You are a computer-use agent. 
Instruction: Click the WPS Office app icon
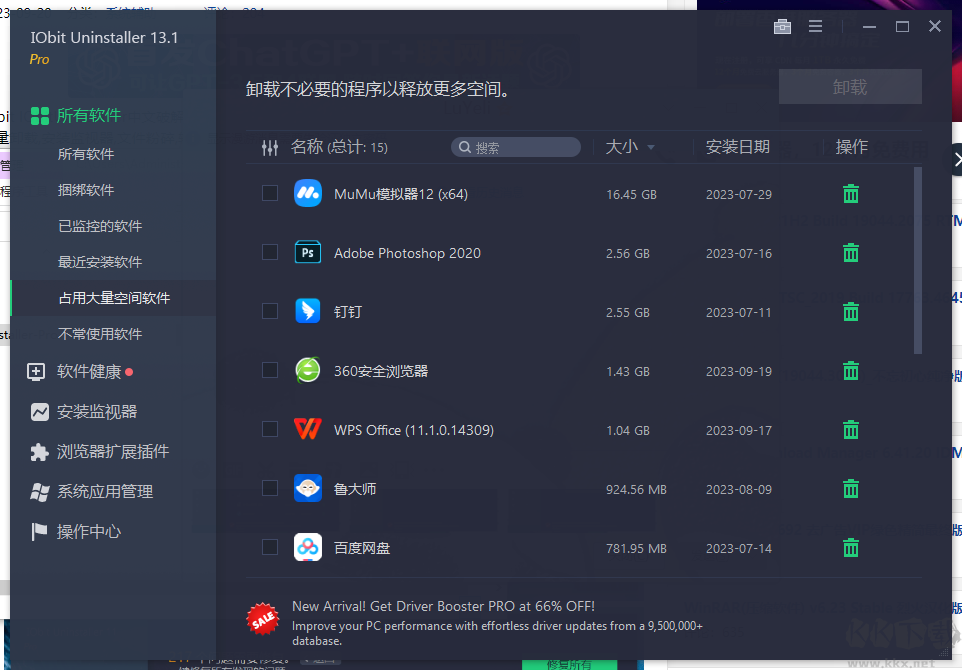tap(308, 429)
